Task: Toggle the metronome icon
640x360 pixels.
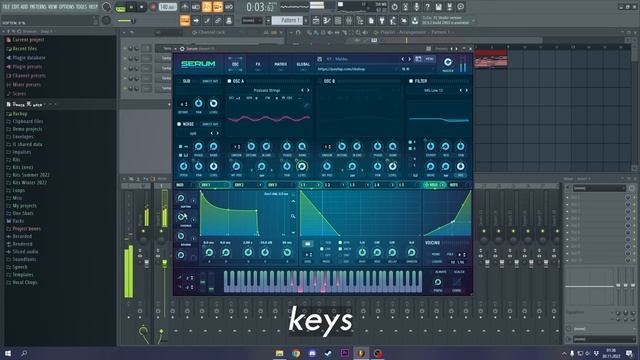Action: pos(185,7)
